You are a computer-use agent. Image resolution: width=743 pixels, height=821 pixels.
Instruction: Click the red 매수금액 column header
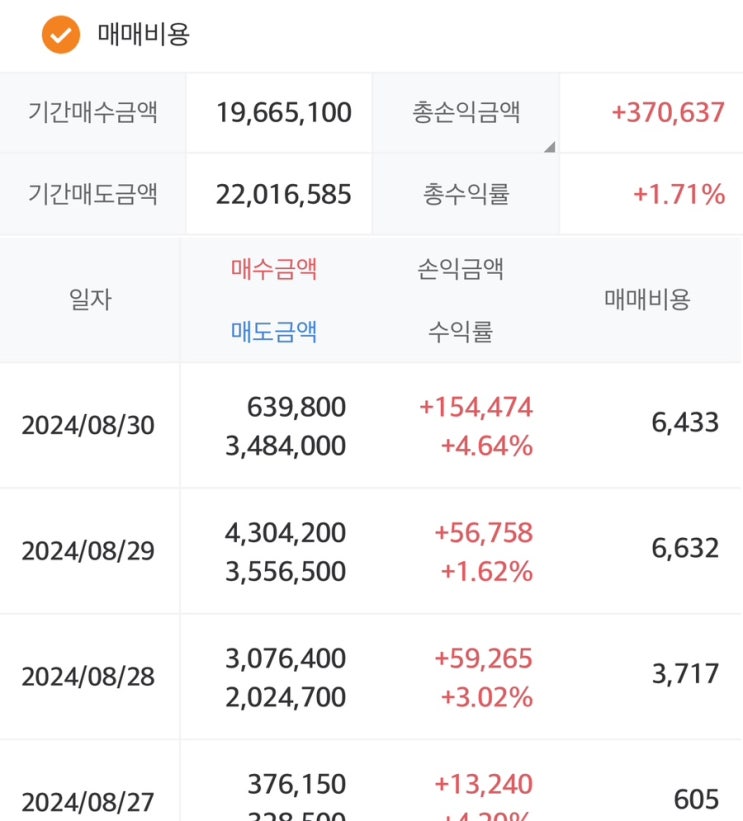(274, 269)
